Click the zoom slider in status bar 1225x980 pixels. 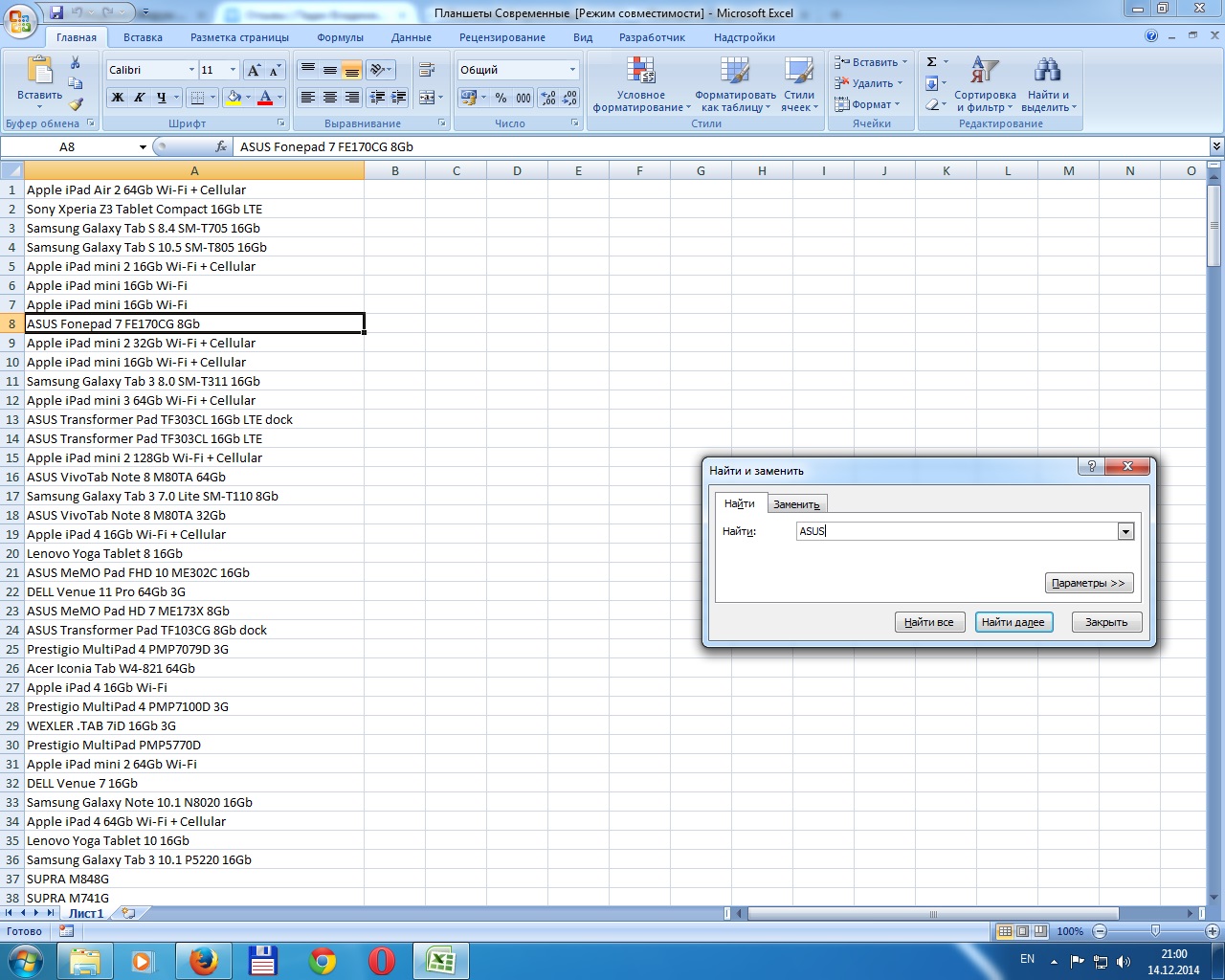1155,931
